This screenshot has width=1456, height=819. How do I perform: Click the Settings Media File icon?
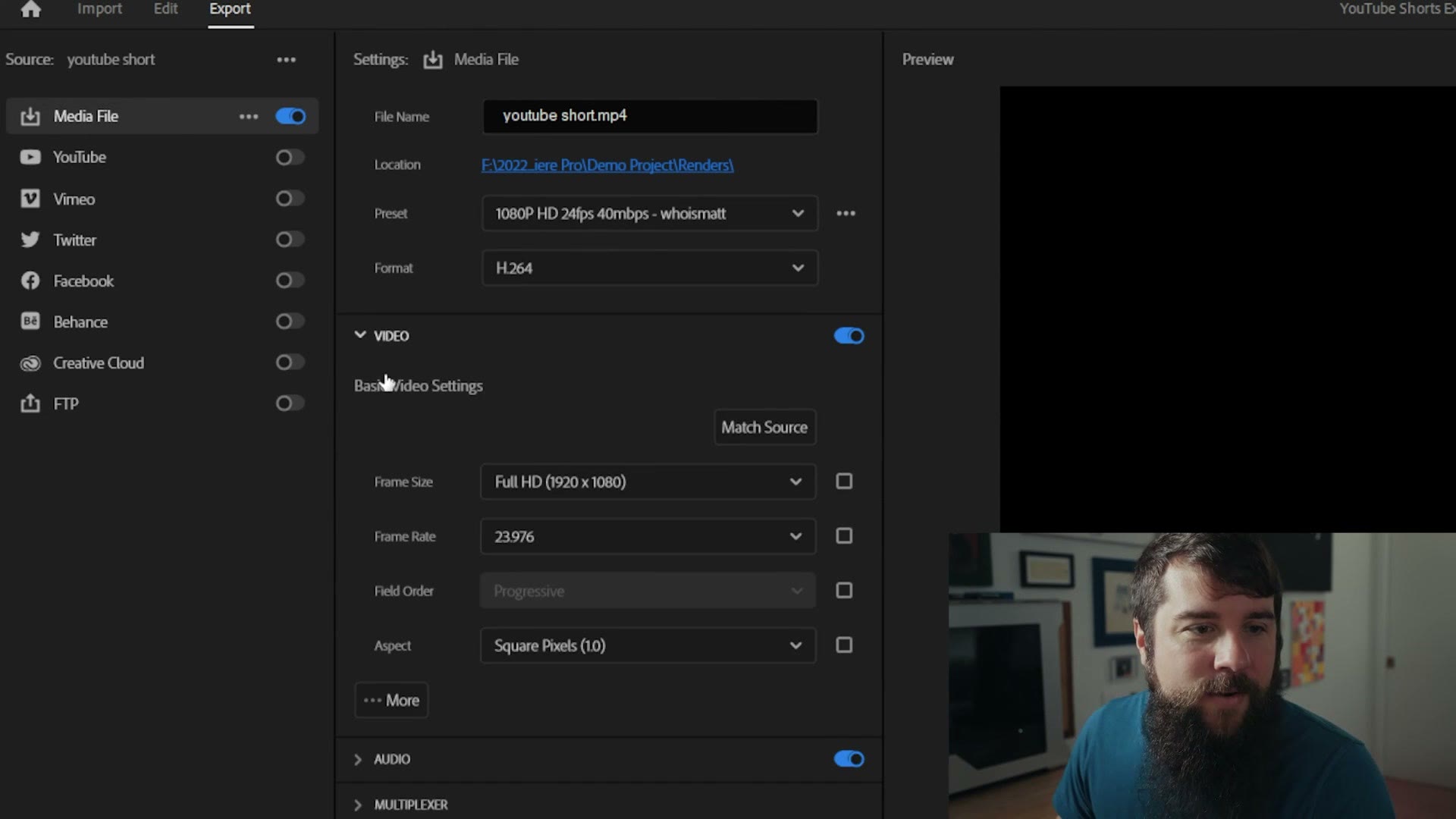coord(432,59)
